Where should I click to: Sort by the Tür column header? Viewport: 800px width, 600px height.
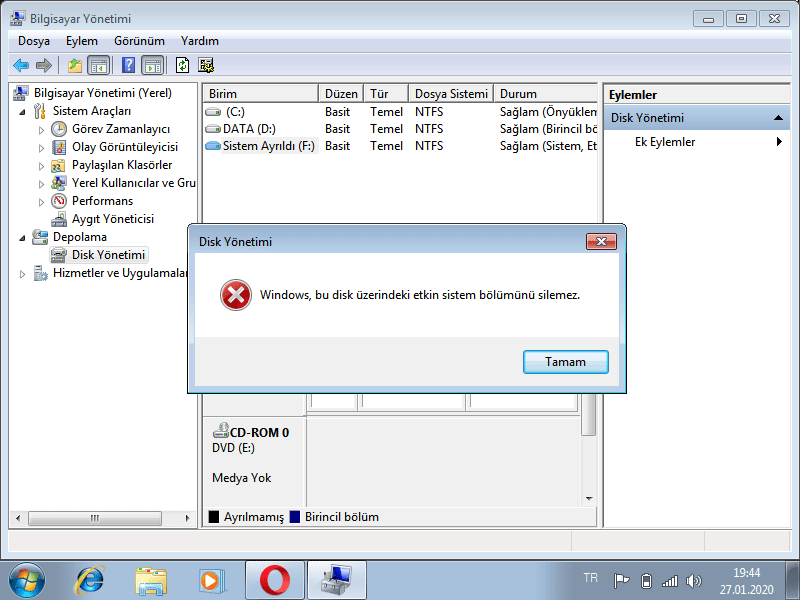pyautogui.click(x=386, y=94)
